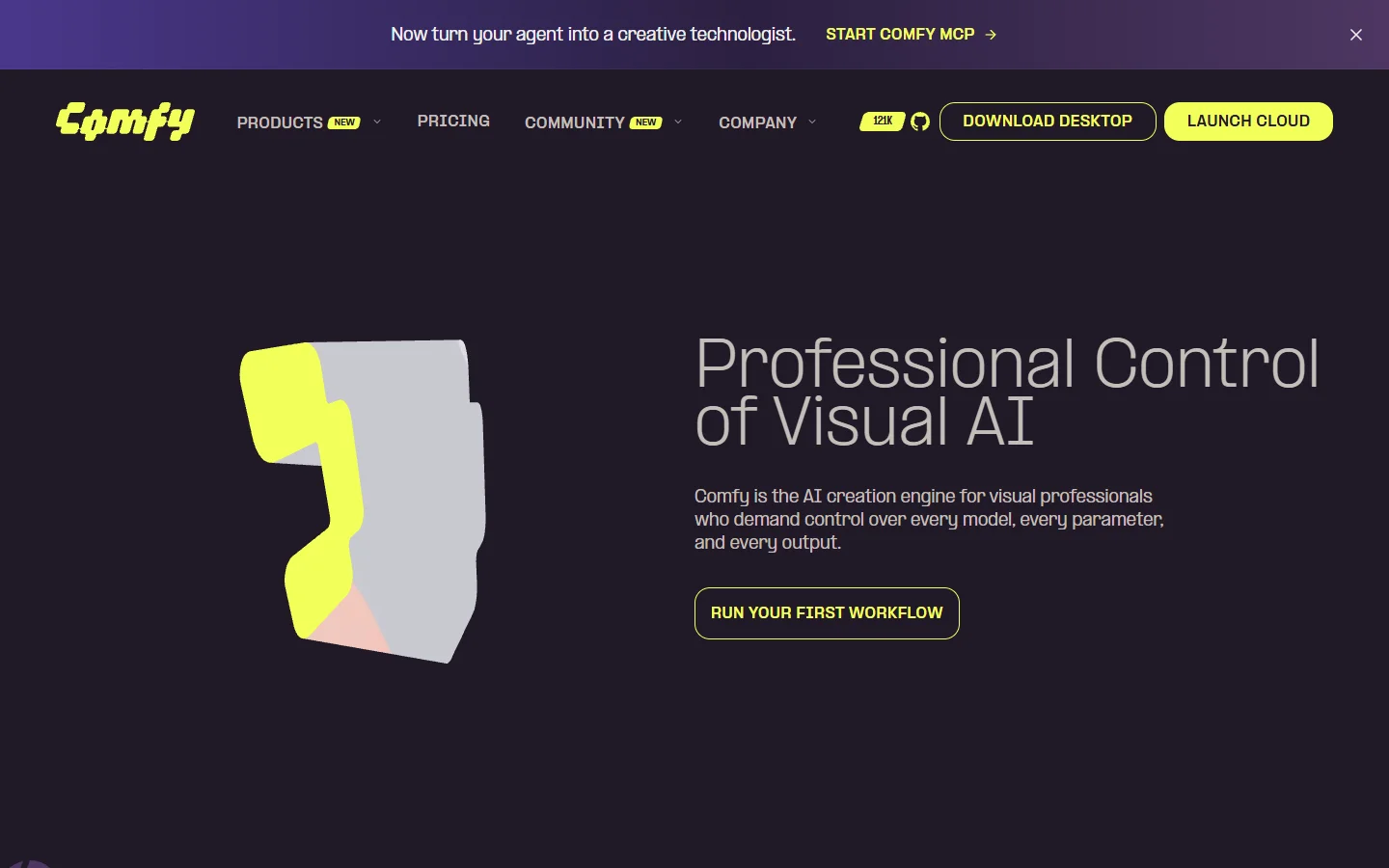Open the GitHub icon link
Viewport: 1389px width, 868px height.
click(x=920, y=122)
